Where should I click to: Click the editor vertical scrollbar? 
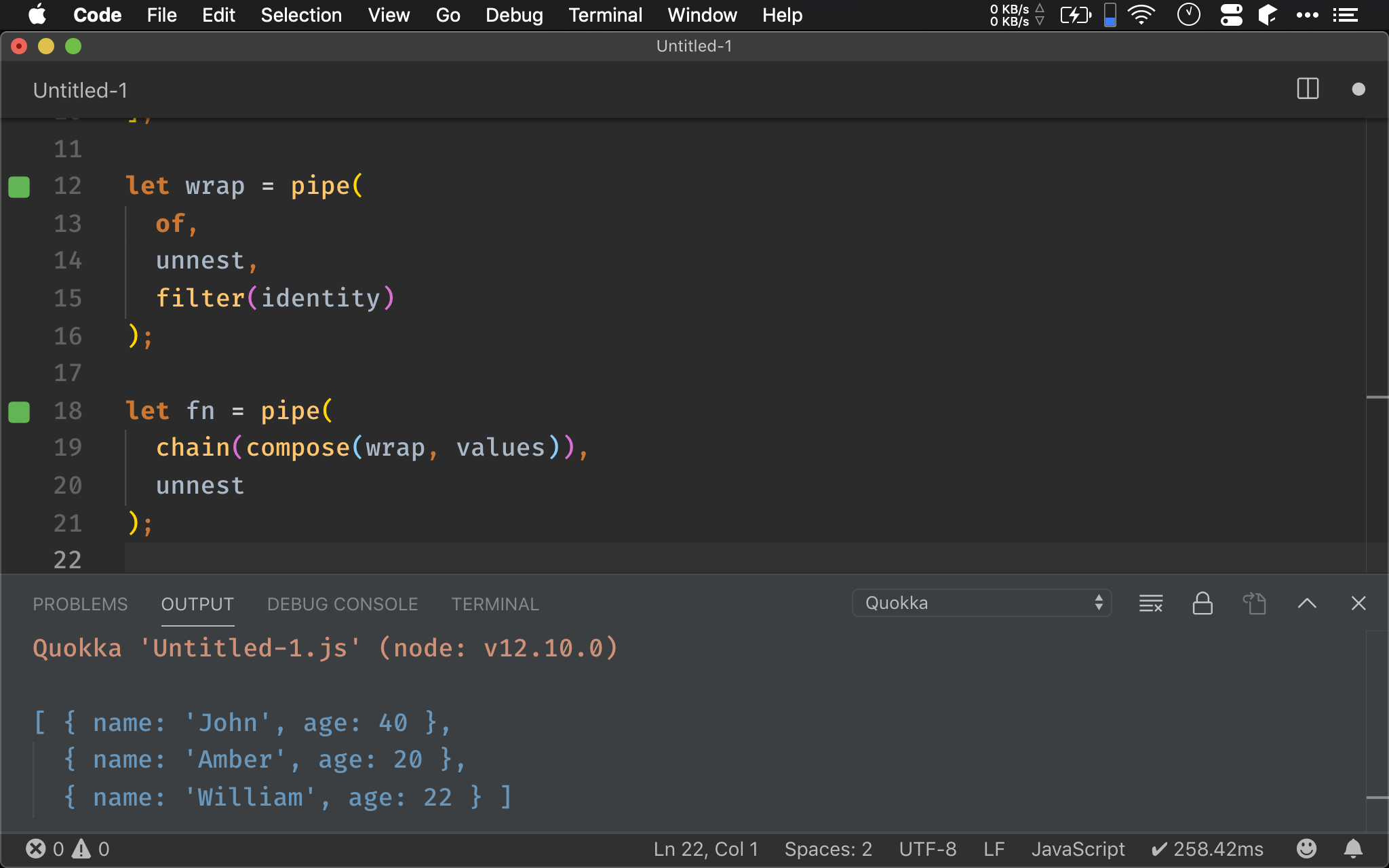point(1377,346)
